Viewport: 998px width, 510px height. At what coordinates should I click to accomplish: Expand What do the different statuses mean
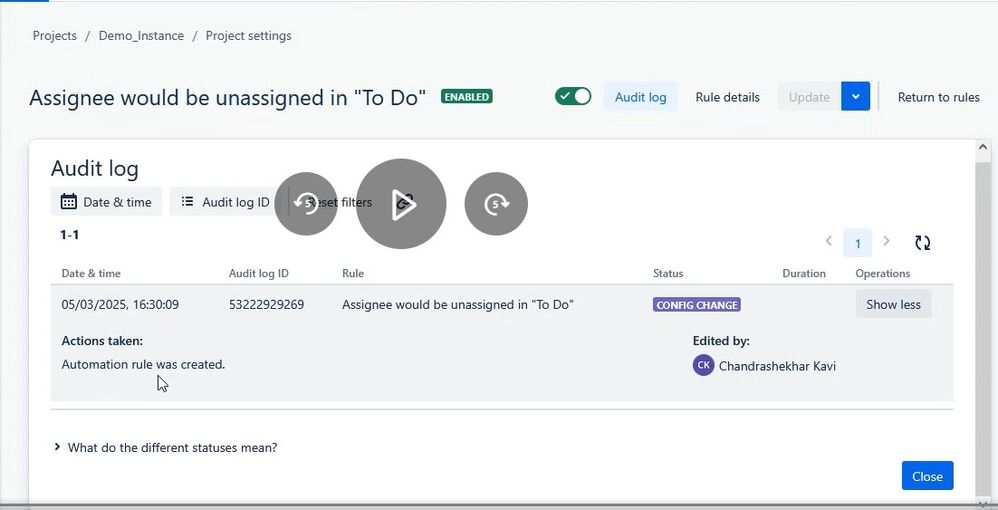(165, 448)
